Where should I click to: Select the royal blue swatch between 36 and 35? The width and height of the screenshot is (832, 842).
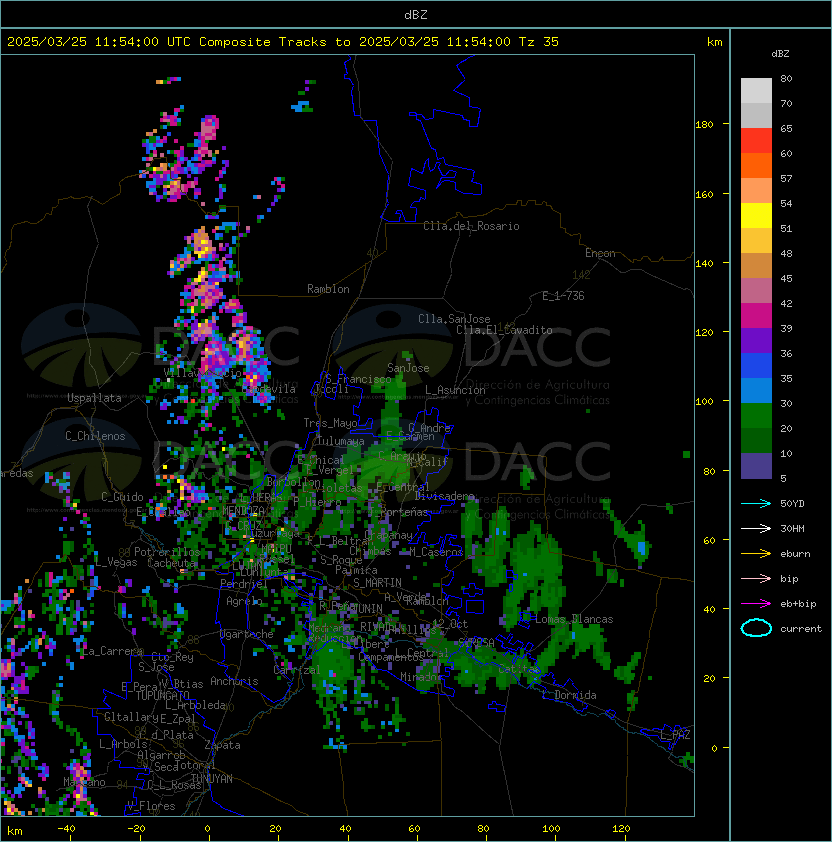point(756,365)
